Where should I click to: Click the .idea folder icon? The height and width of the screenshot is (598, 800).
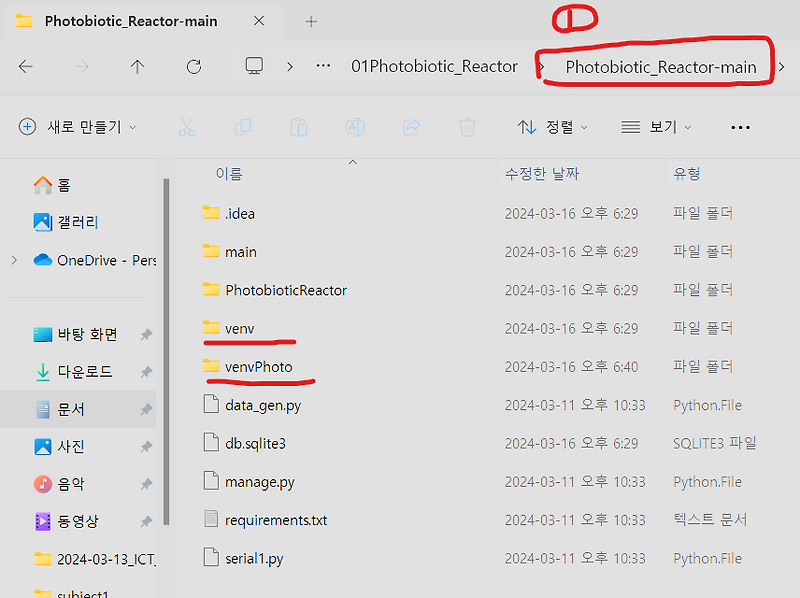click(211, 212)
